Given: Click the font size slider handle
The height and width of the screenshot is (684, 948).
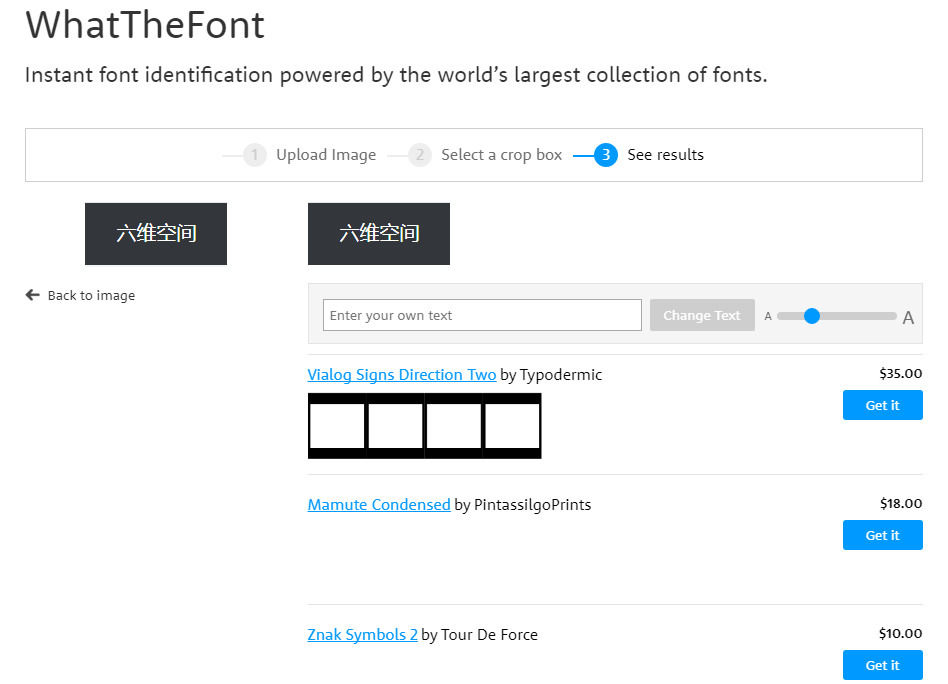Looking at the screenshot, I should point(812,316).
